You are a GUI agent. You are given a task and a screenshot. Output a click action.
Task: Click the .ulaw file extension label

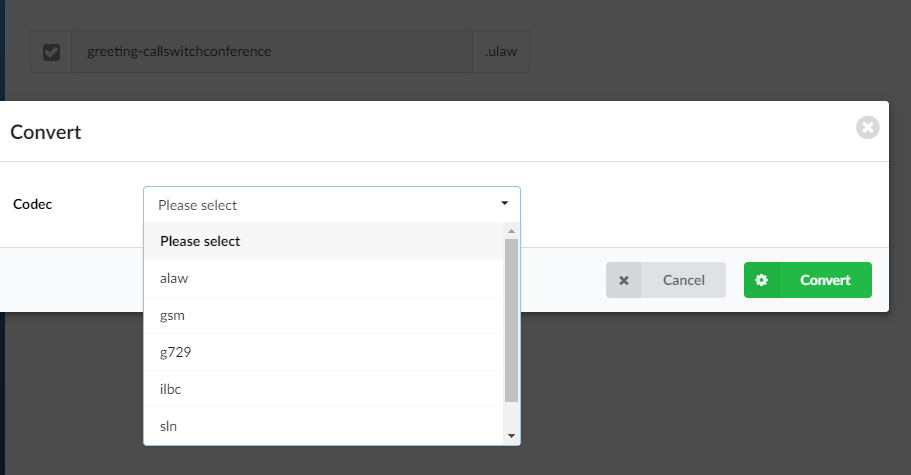tap(500, 51)
